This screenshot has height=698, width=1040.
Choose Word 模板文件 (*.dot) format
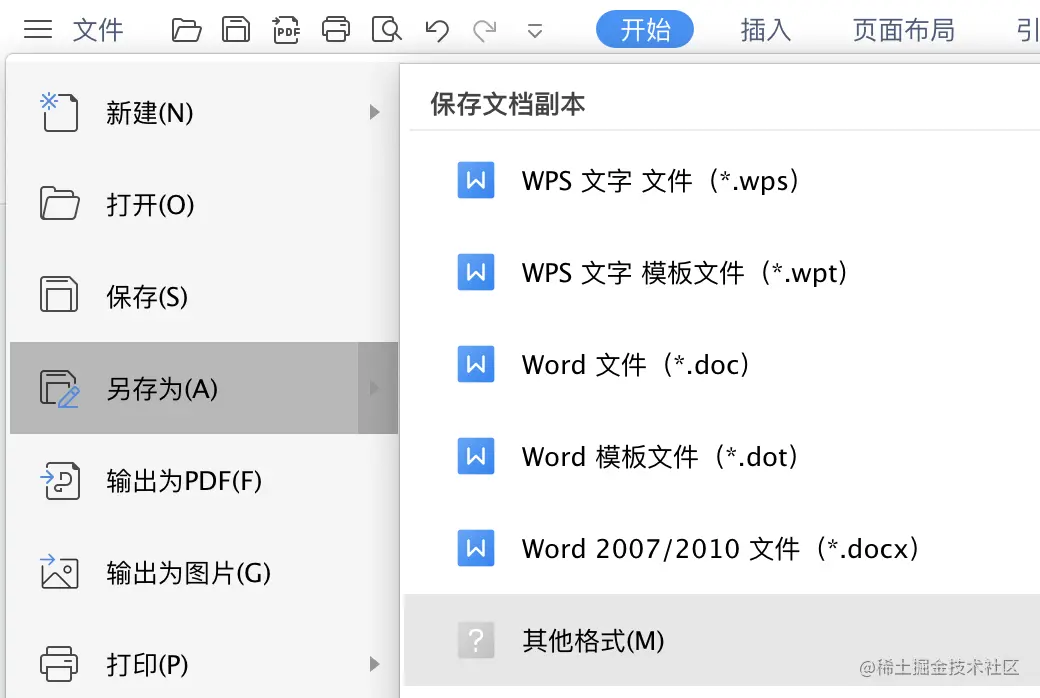click(722, 456)
